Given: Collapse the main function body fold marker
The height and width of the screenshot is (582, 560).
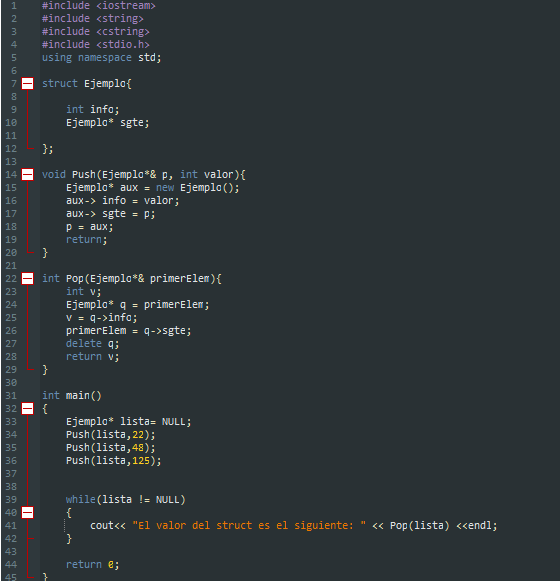Looking at the screenshot, I should point(27,409).
